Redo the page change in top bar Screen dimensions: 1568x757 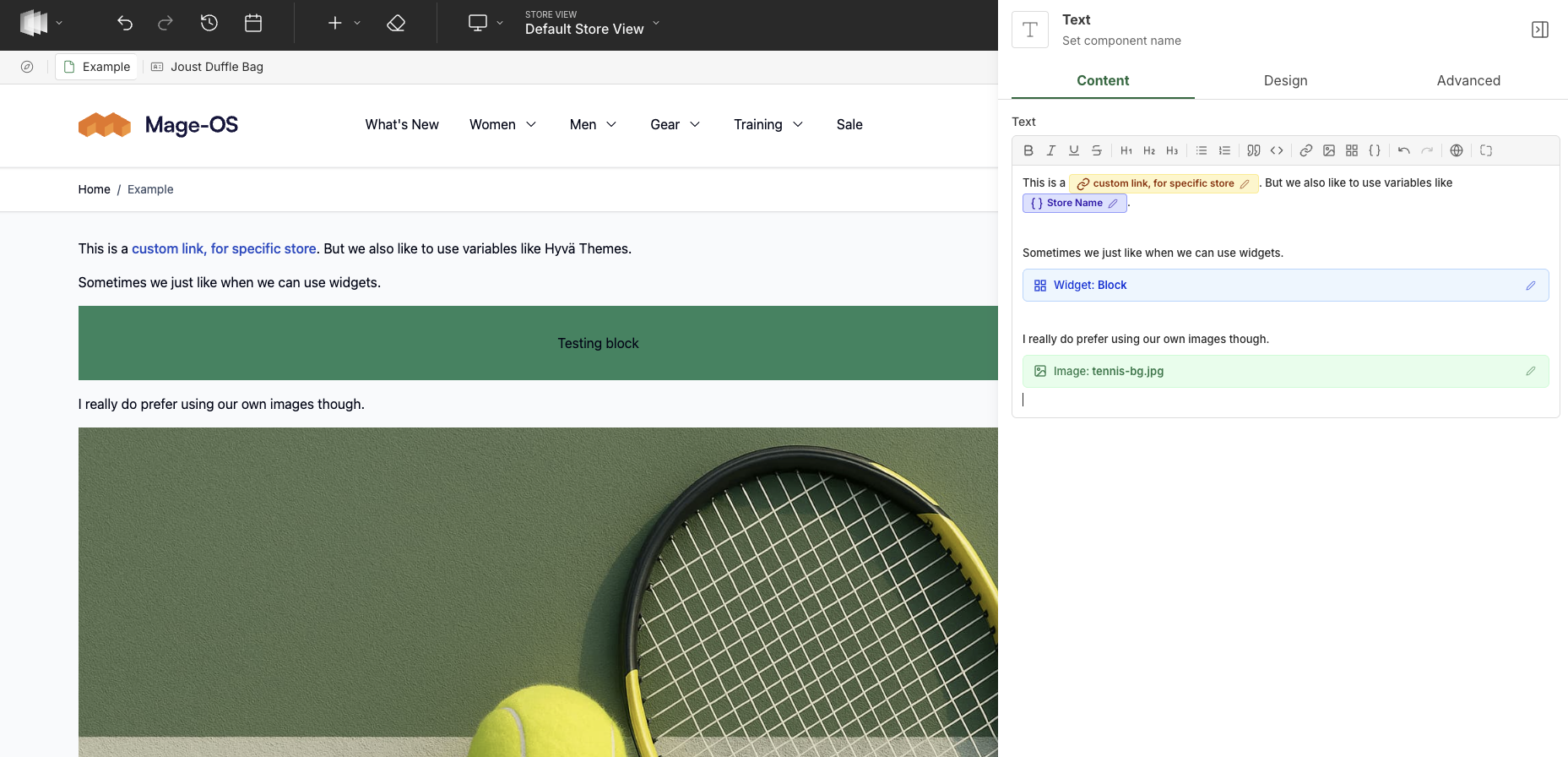165,24
